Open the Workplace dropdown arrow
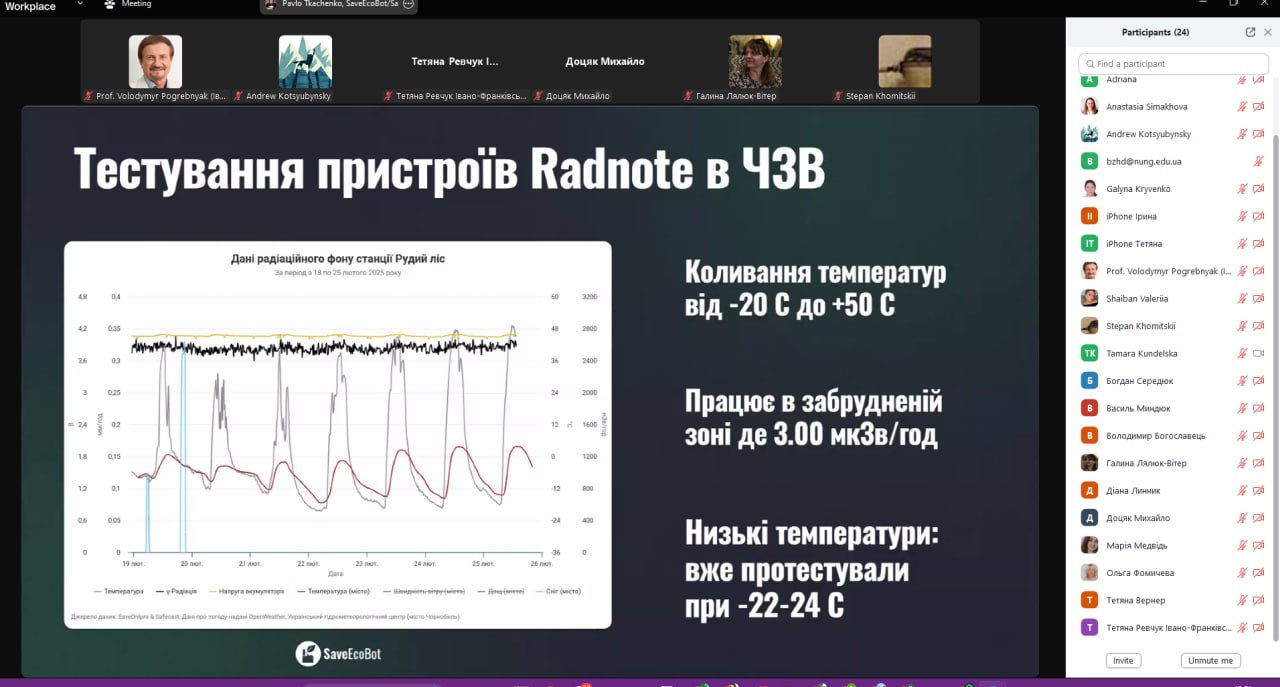1280x687 pixels. click(x=80, y=5)
